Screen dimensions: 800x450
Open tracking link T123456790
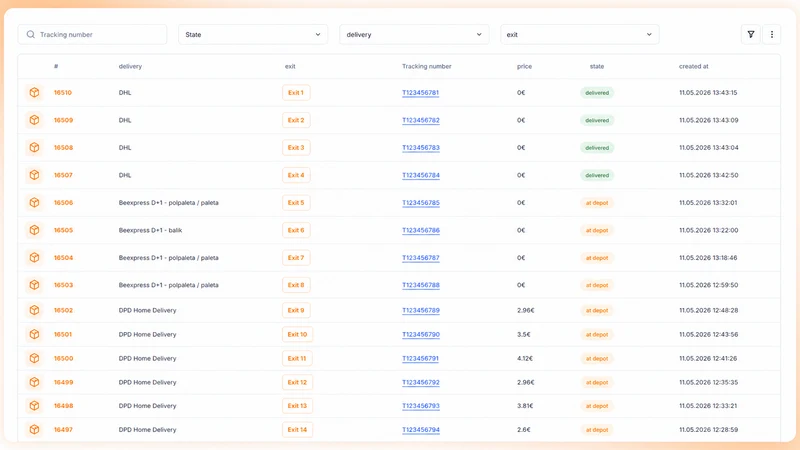[x=421, y=335]
